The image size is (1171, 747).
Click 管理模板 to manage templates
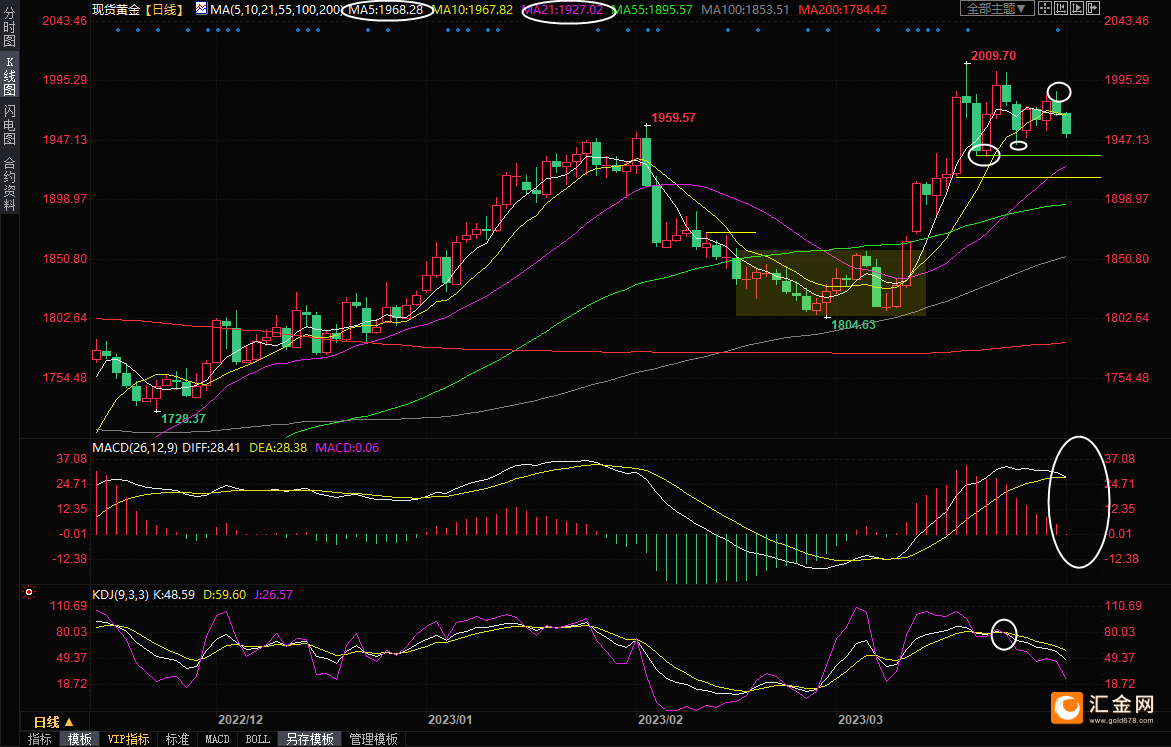373,739
